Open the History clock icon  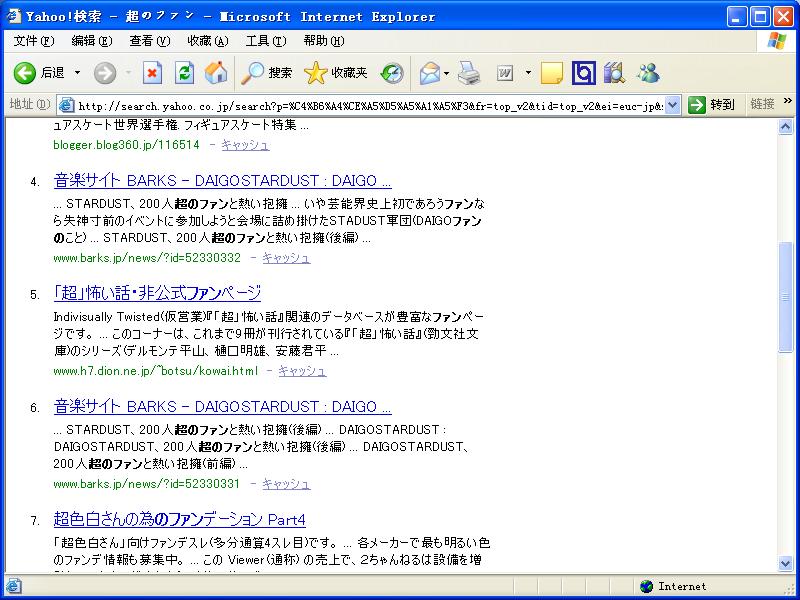click(x=392, y=73)
